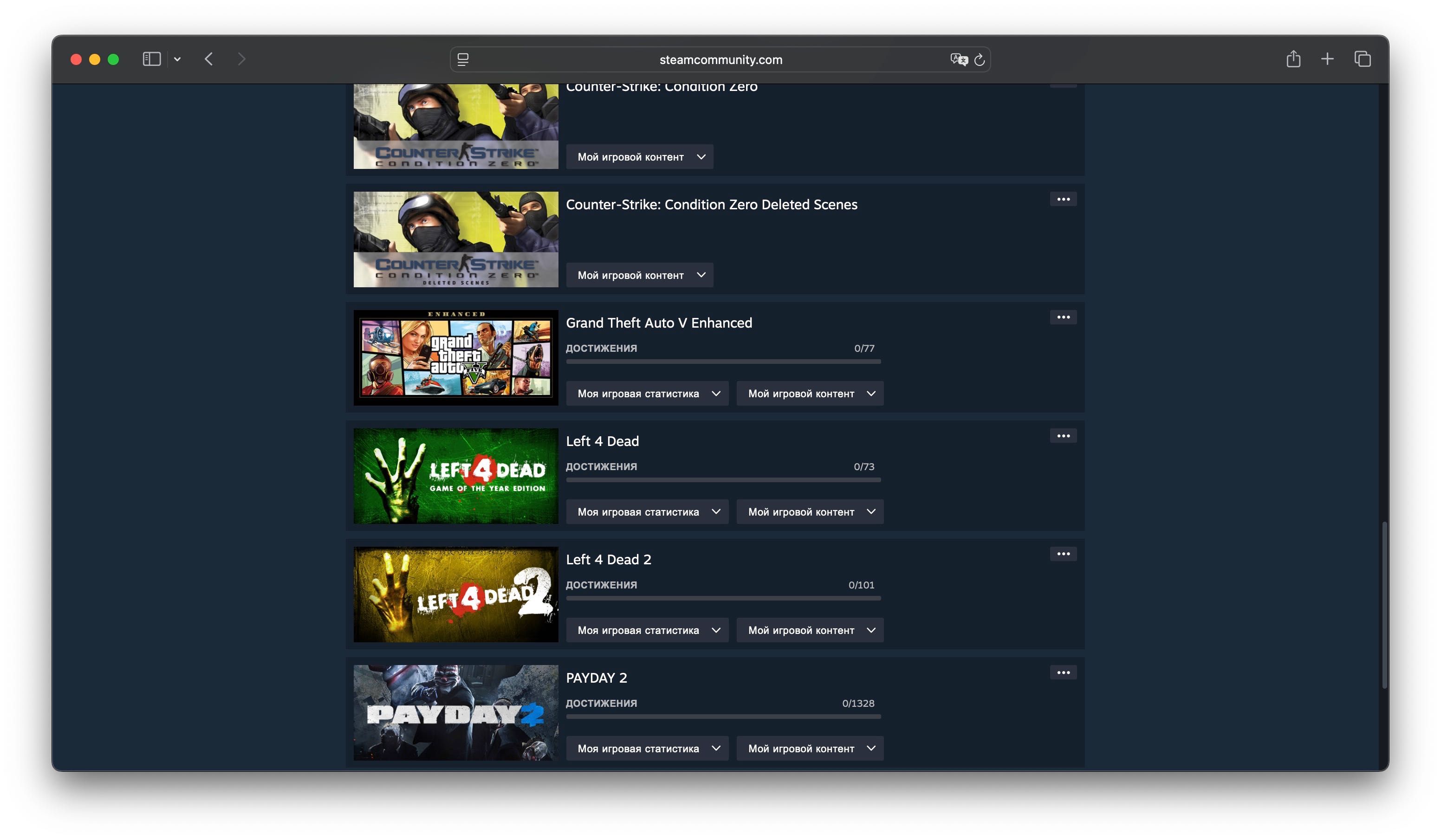
Task: Open more options for Condition Zero Deleted Scenes
Action: [x=1063, y=199]
